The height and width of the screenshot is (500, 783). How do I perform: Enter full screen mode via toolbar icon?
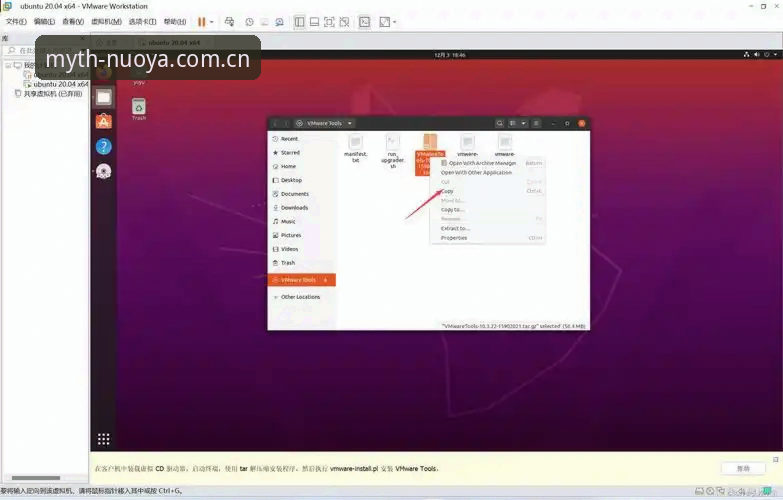329,21
